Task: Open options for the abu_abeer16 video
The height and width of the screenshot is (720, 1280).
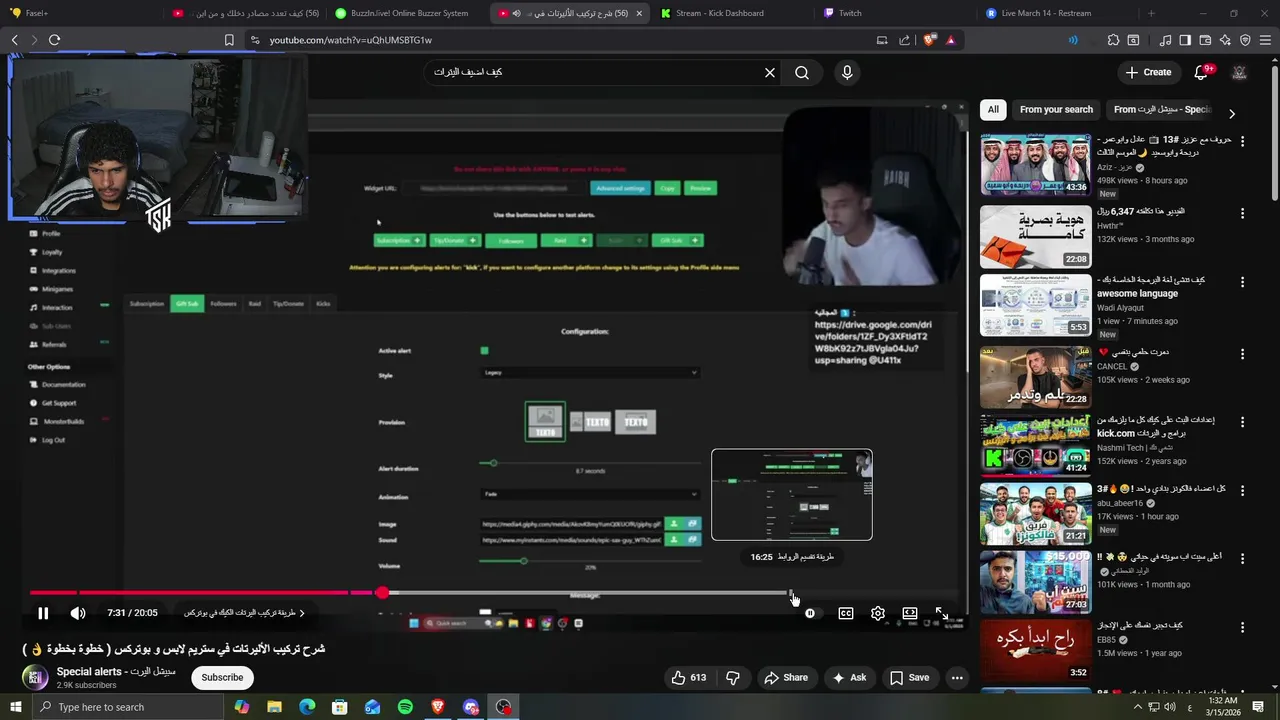Action: point(1243,492)
